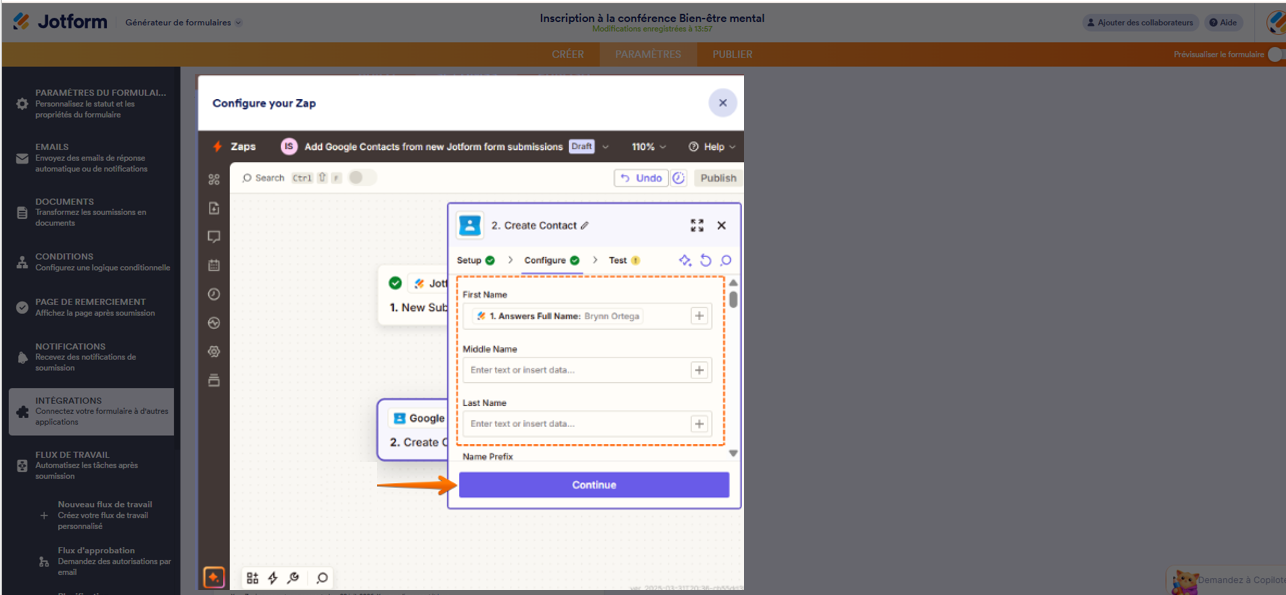Click scrollbar up arrow in Configure panel
This screenshot has width=1286, height=595.
(733, 283)
